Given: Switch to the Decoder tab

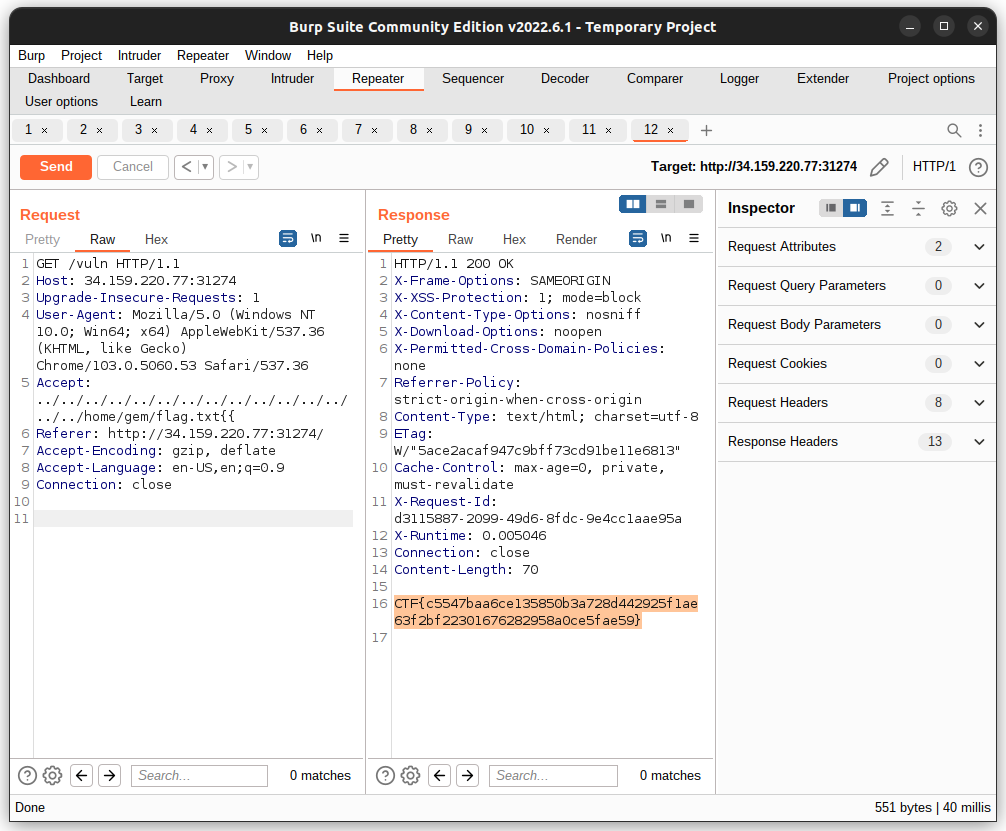Looking at the screenshot, I should (565, 79).
